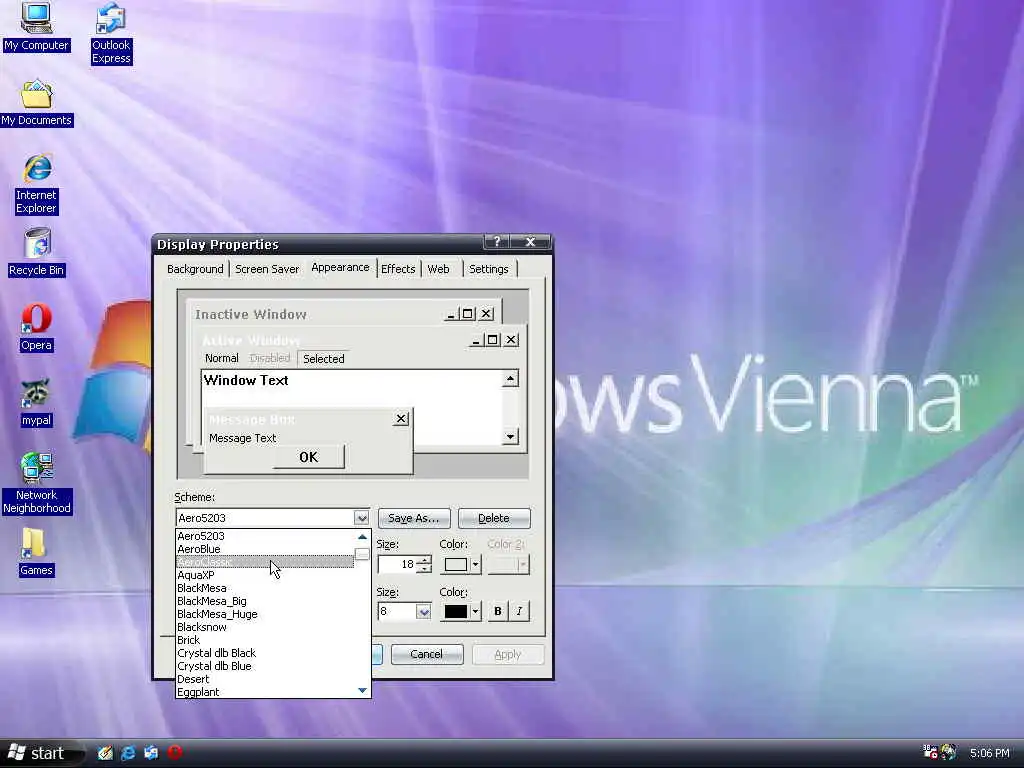1024x768 pixels.
Task: Click the Display Properties help question-mark button
Action: [497, 242]
